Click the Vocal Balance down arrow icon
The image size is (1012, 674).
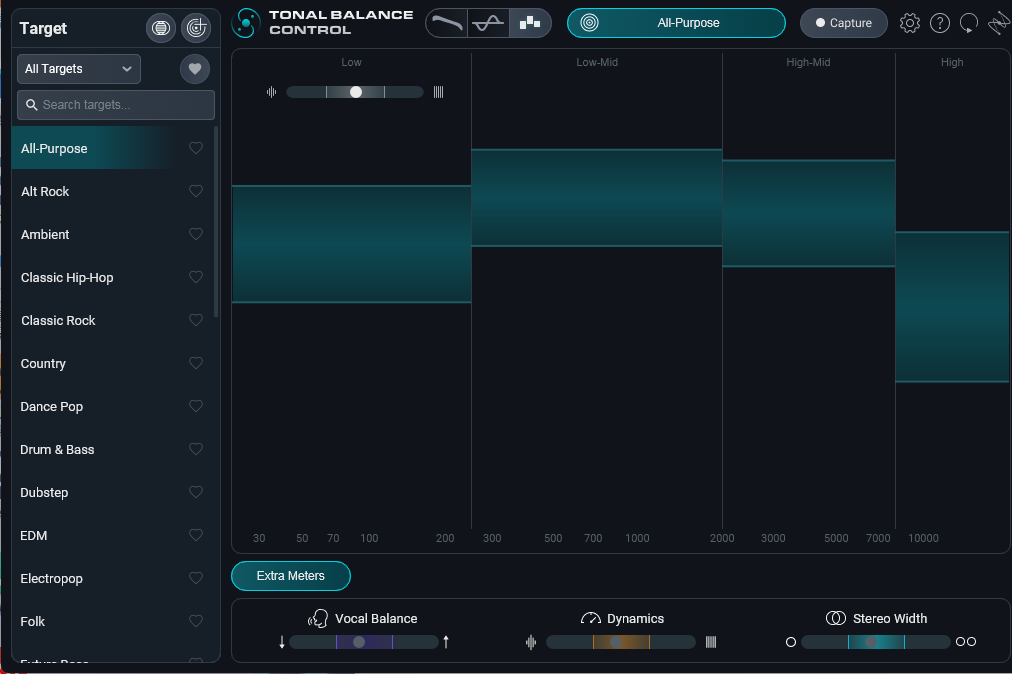[282, 642]
